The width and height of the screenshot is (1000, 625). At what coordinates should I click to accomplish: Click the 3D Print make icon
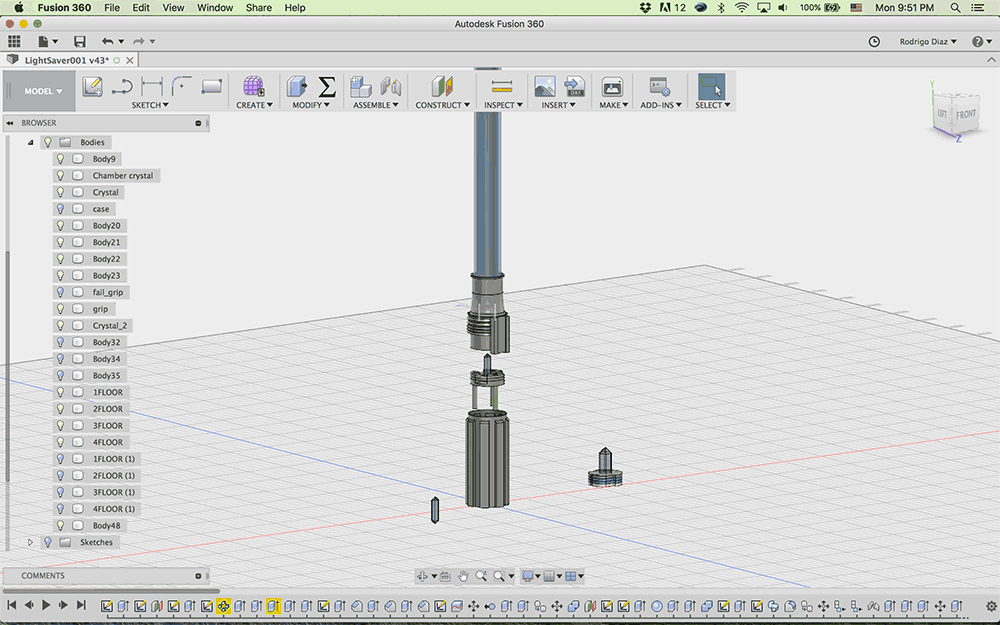pos(612,87)
